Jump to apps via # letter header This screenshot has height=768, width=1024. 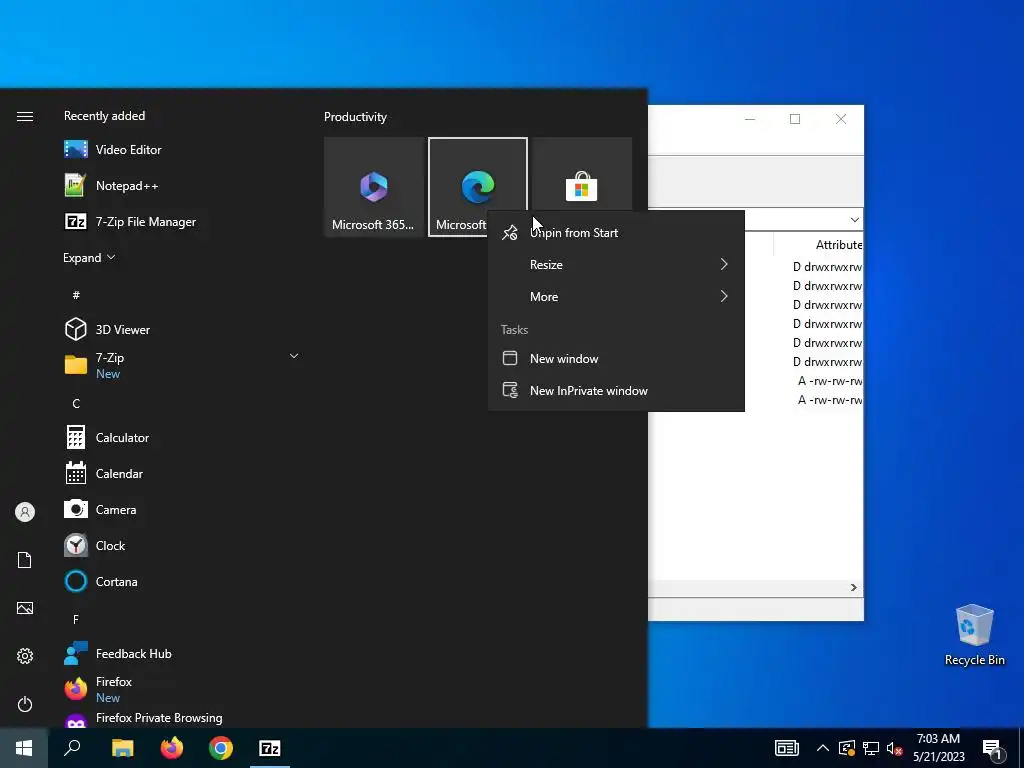click(x=76, y=295)
